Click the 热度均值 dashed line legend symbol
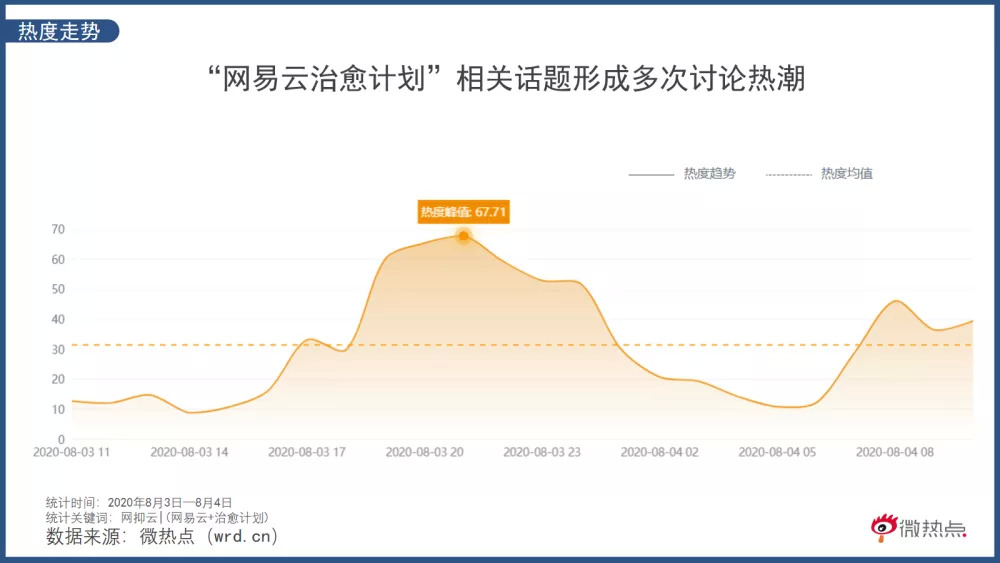1000x563 pixels. 788,174
